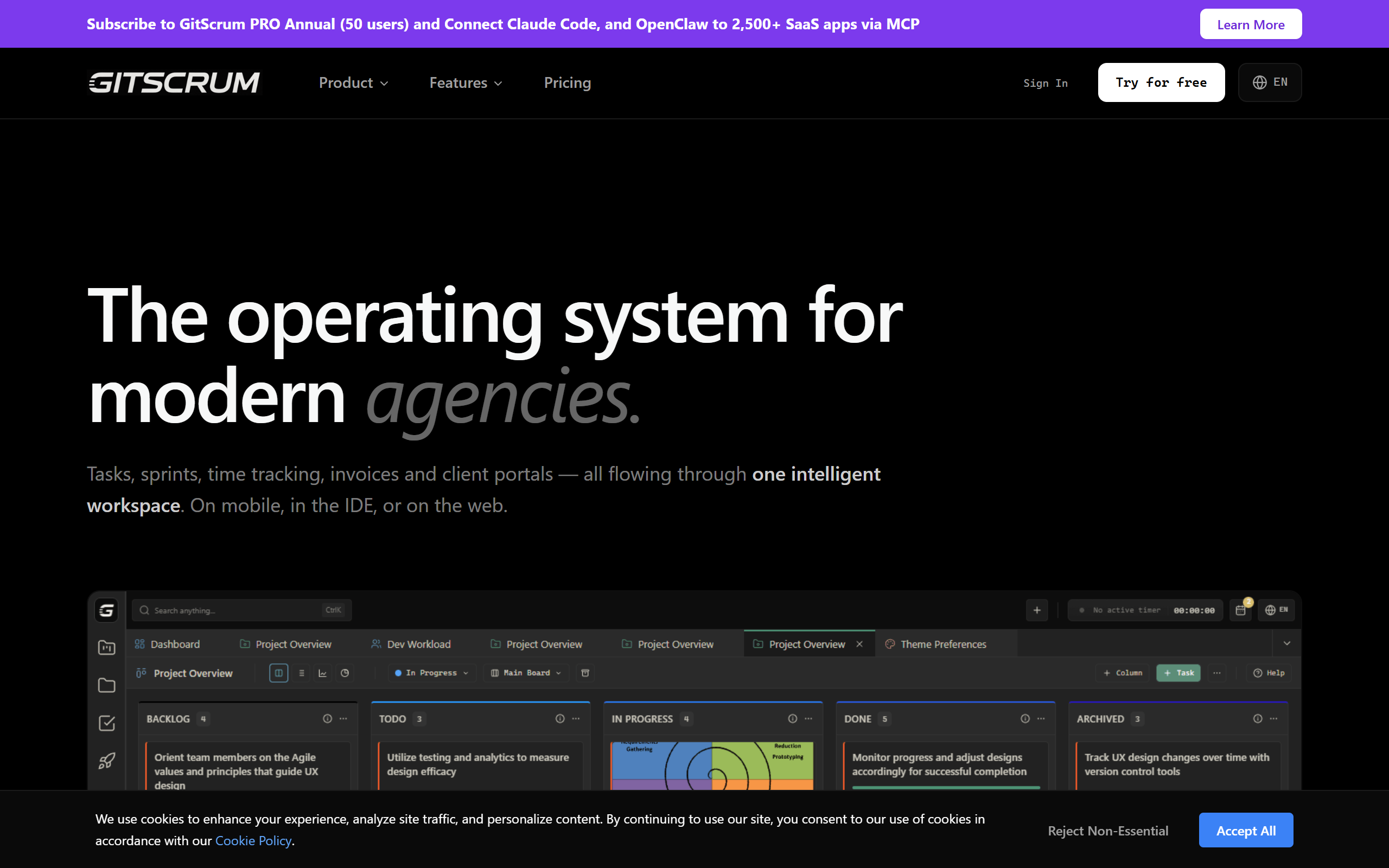Screen dimensions: 1389x868
Task: Click the info icon on TODO column
Action: tap(559, 719)
